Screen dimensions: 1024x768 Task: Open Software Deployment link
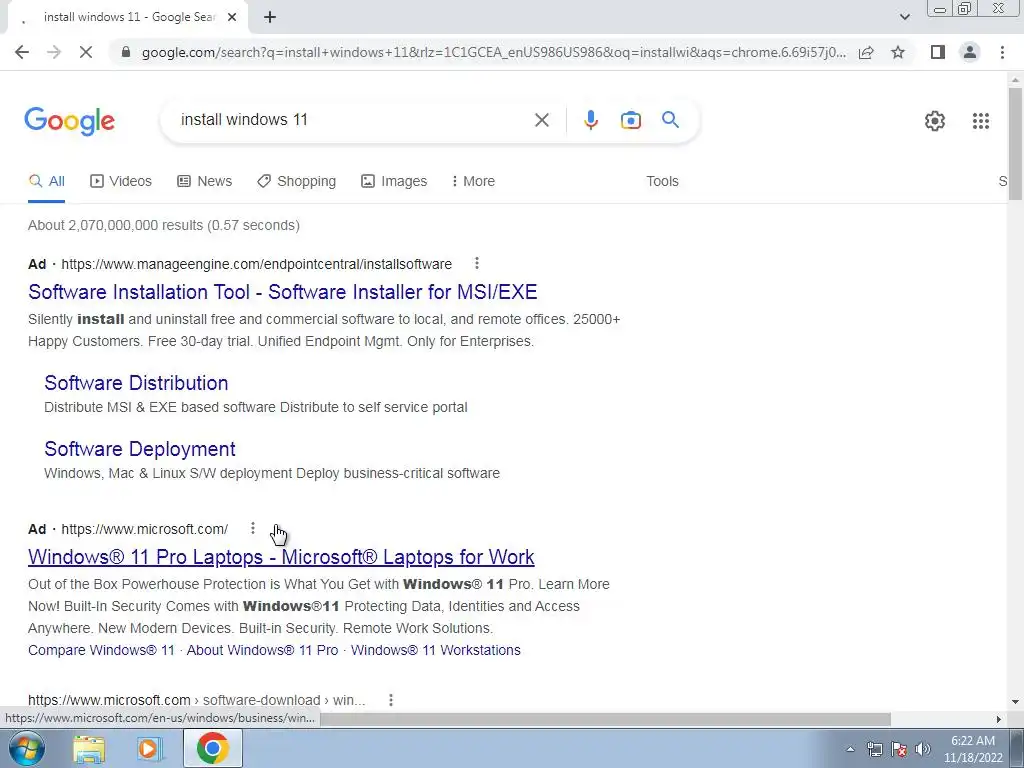pos(140,449)
